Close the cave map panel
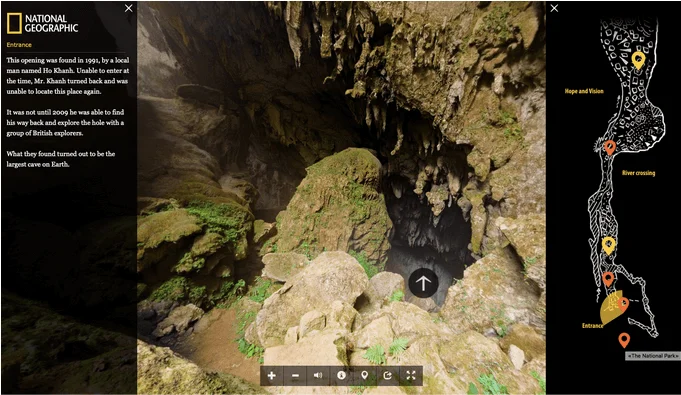This screenshot has width=681, height=395. coord(554,8)
